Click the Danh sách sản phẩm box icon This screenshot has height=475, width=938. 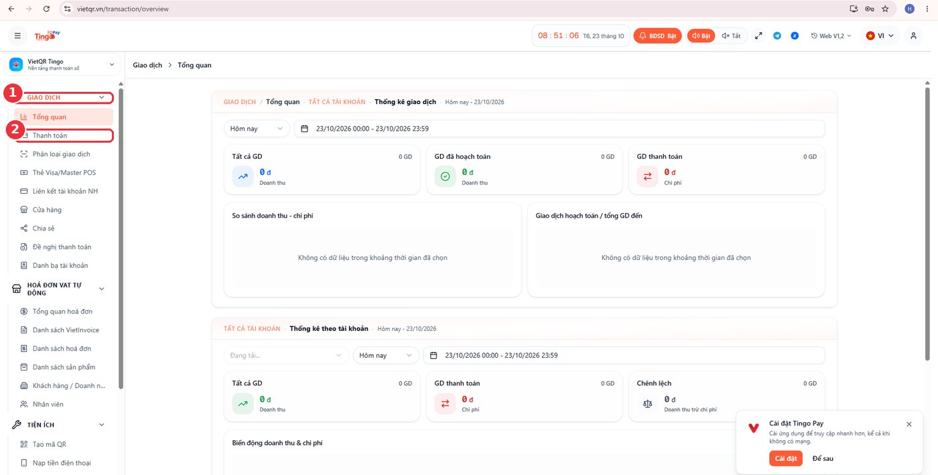(24, 367)
